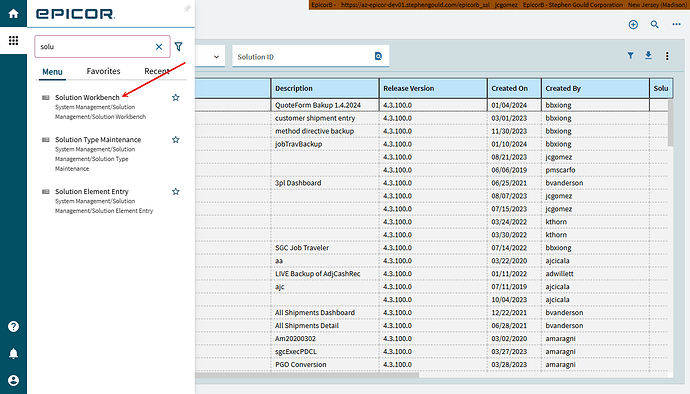Sort by Created On column header
The width and height of the screenshot is (690, 394).
(514, 88)
